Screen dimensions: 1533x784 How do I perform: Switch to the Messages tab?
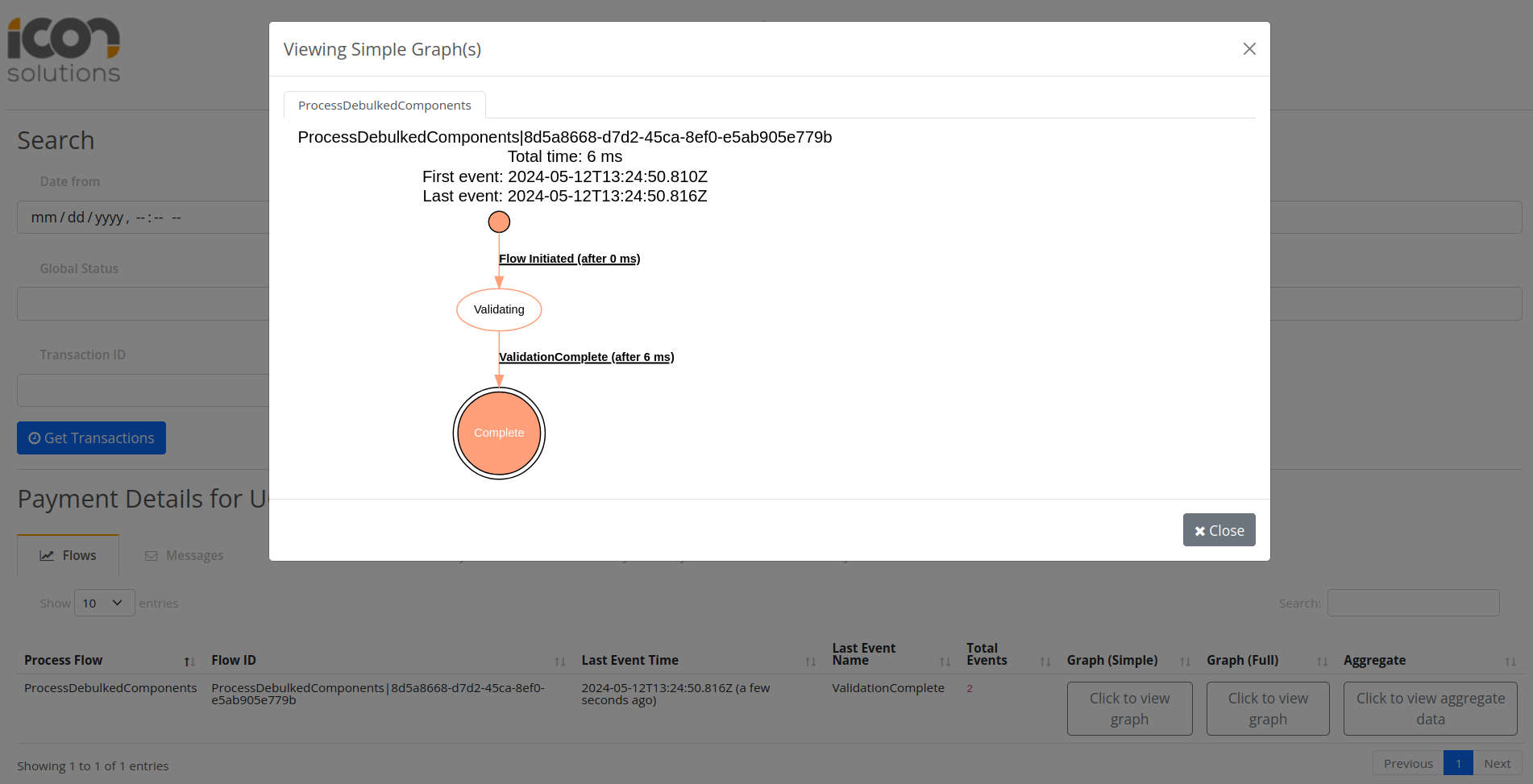(185, 556)
